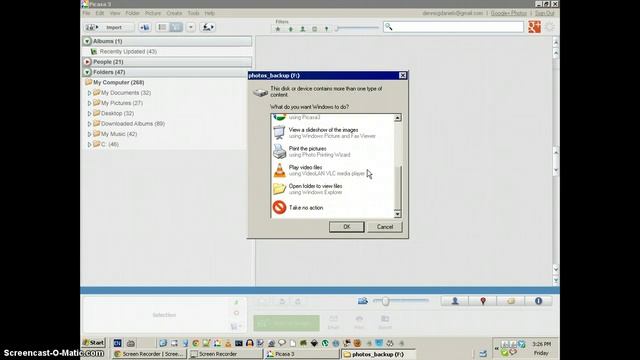640x360 pixels.
Task: Click the dialog list scroll-down arrow
Action: [398, 214]
